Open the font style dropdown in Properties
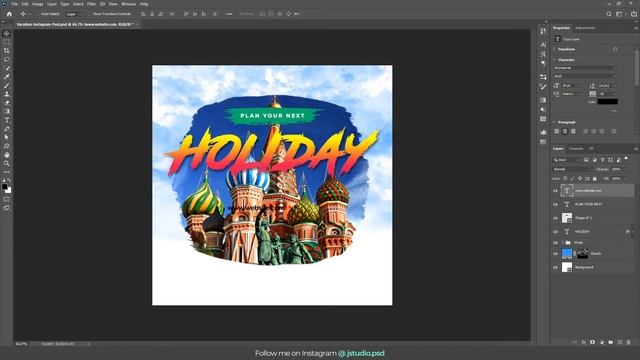Screen dimensions: 640x360 [x=585, y=76]
